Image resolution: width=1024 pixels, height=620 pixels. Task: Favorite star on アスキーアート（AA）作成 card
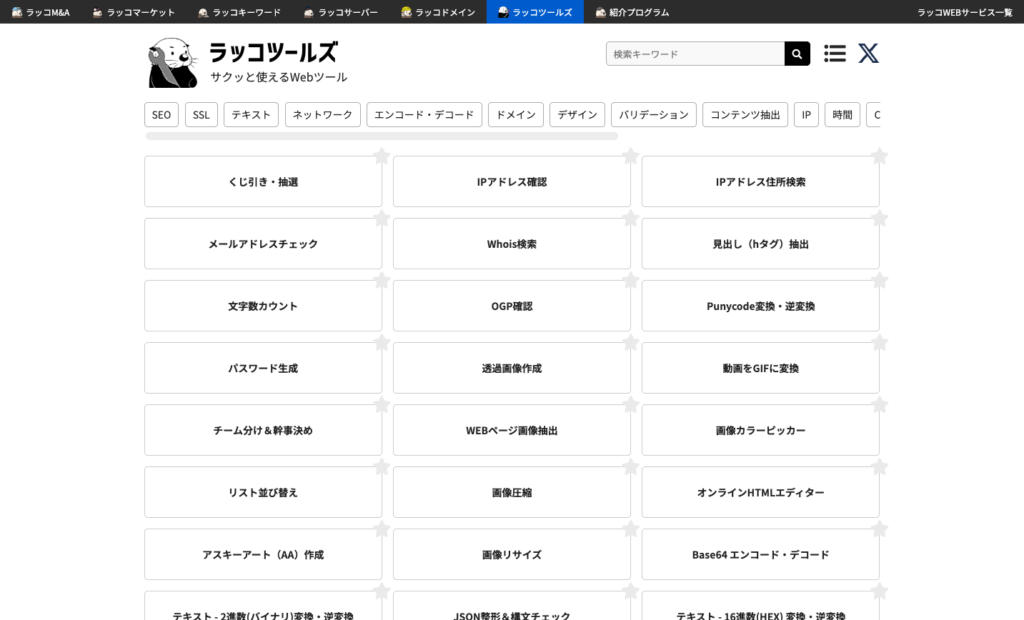click(381, 529)
